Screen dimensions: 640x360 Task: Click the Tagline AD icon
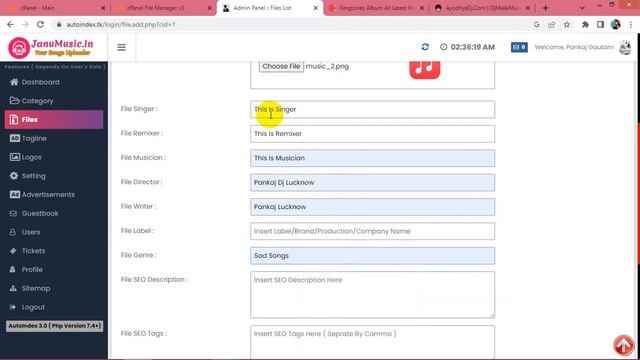pos(14,138)
